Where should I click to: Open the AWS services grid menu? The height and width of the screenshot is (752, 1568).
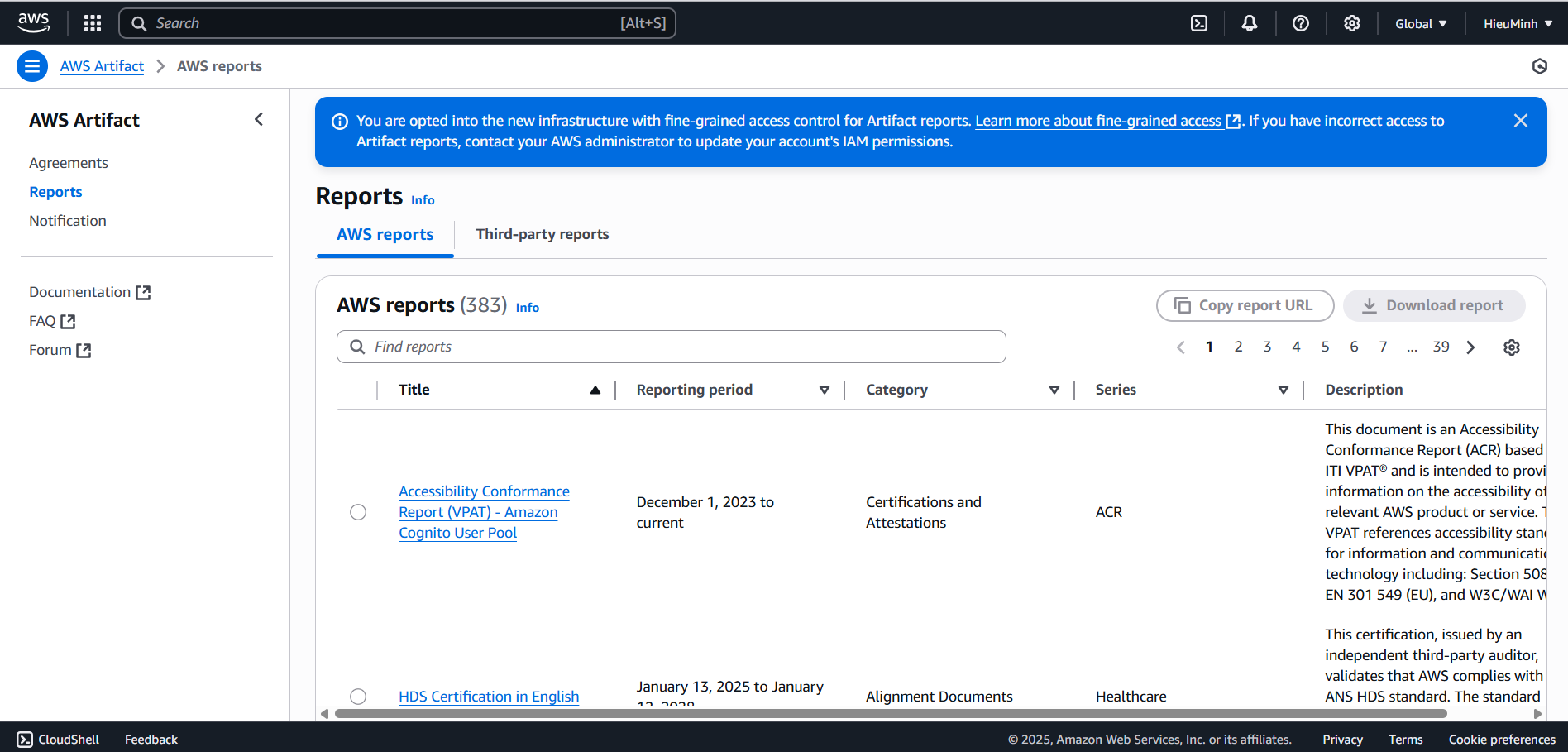[x=93, y=23]
